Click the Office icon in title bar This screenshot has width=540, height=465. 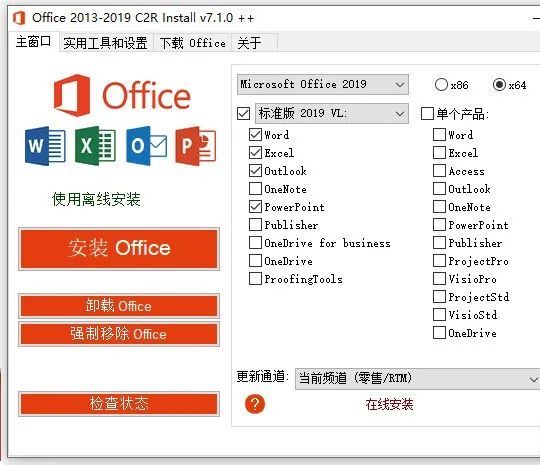pos(19,18)
